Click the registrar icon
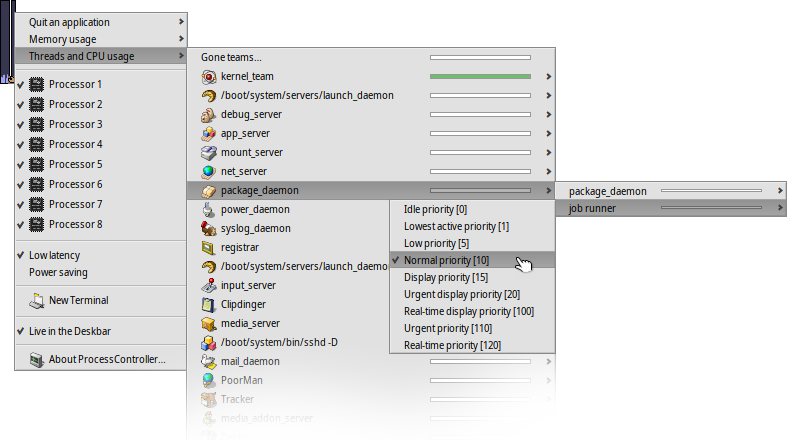 pos(208,248)
